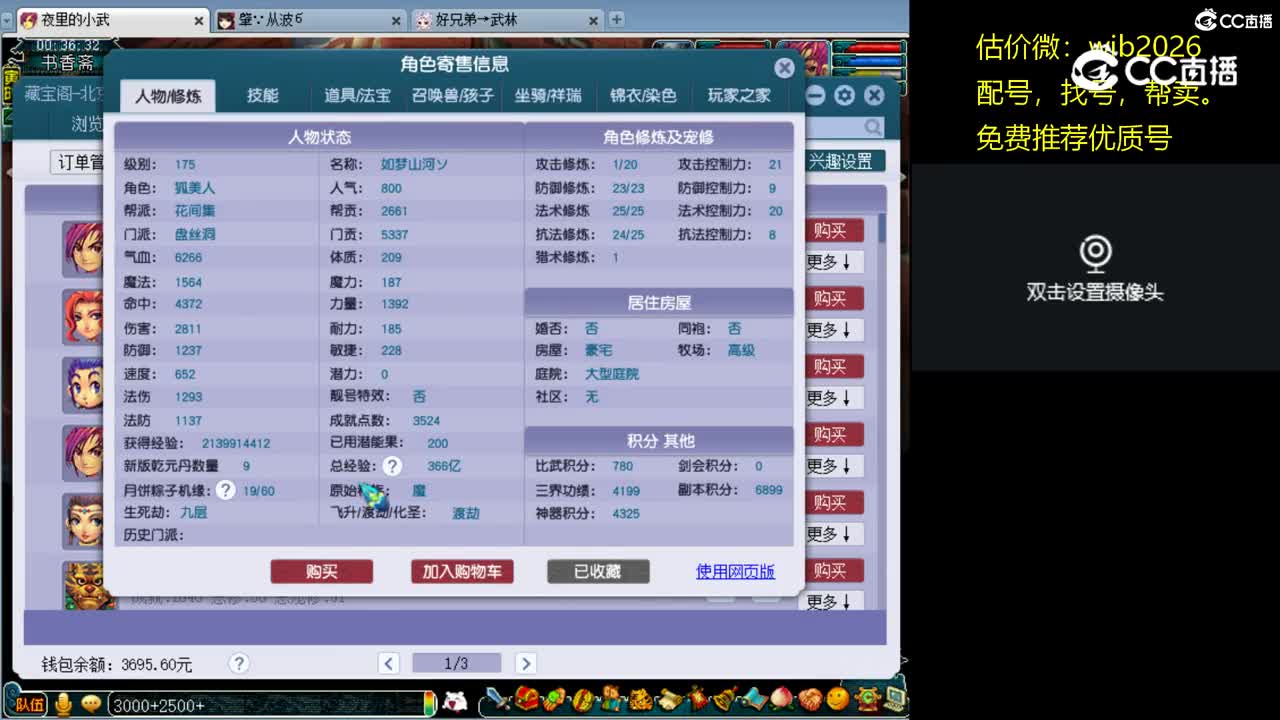Open the microphone icon near bottom left
The width and height of the screenshot is (1280, 720).
pos(63,705)
